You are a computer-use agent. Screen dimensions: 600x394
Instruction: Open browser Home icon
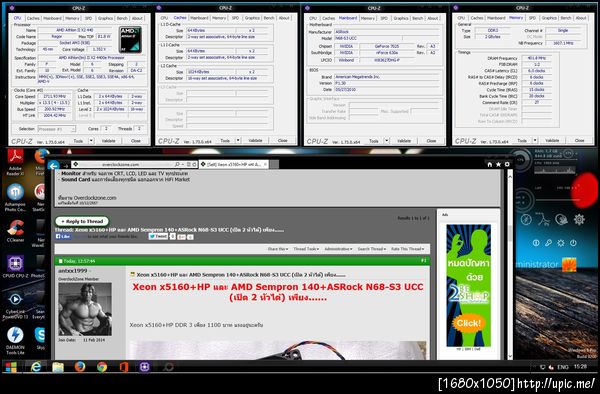click(x=489, y=164)
